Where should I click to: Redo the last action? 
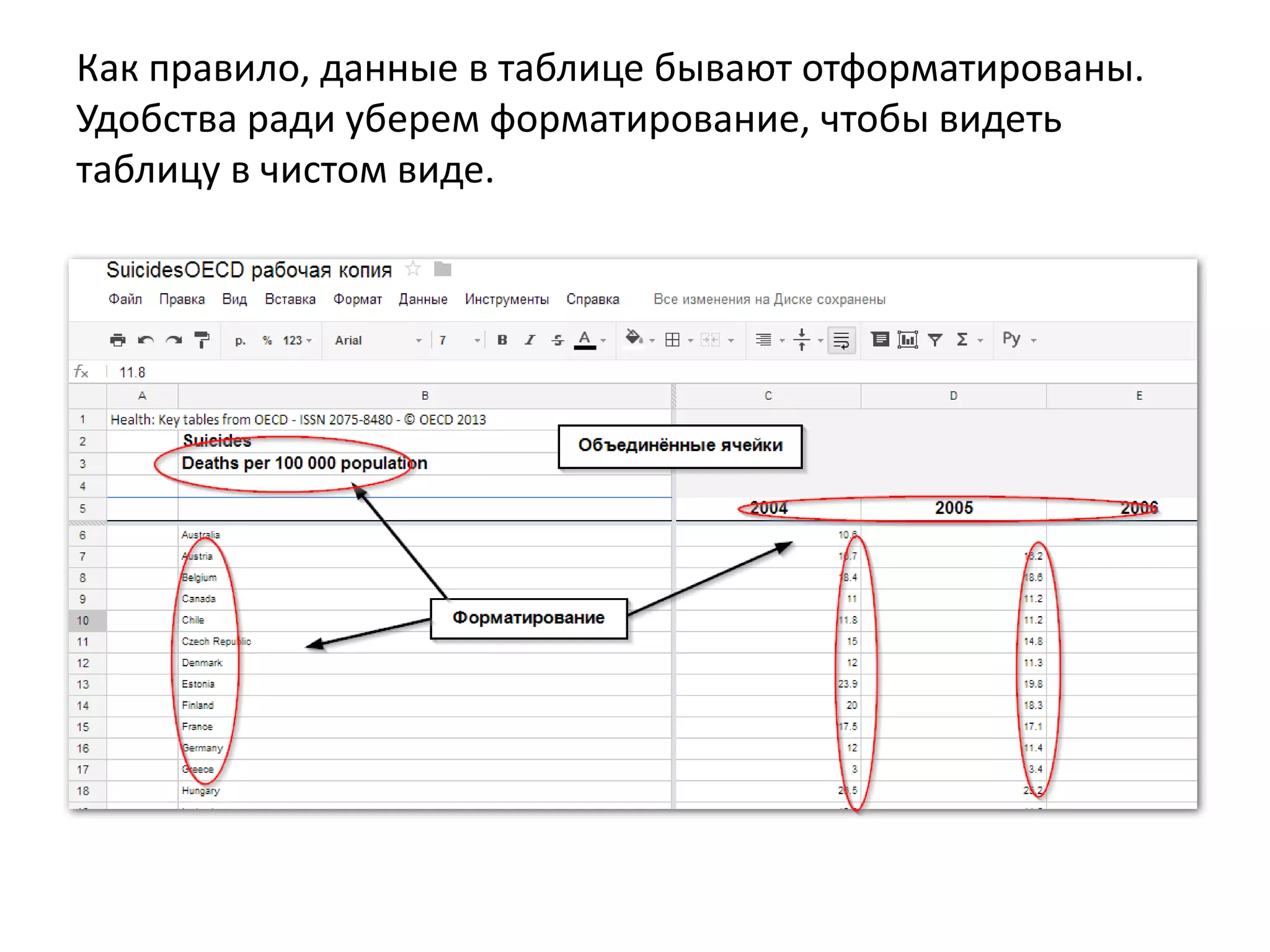click(174, 340)
